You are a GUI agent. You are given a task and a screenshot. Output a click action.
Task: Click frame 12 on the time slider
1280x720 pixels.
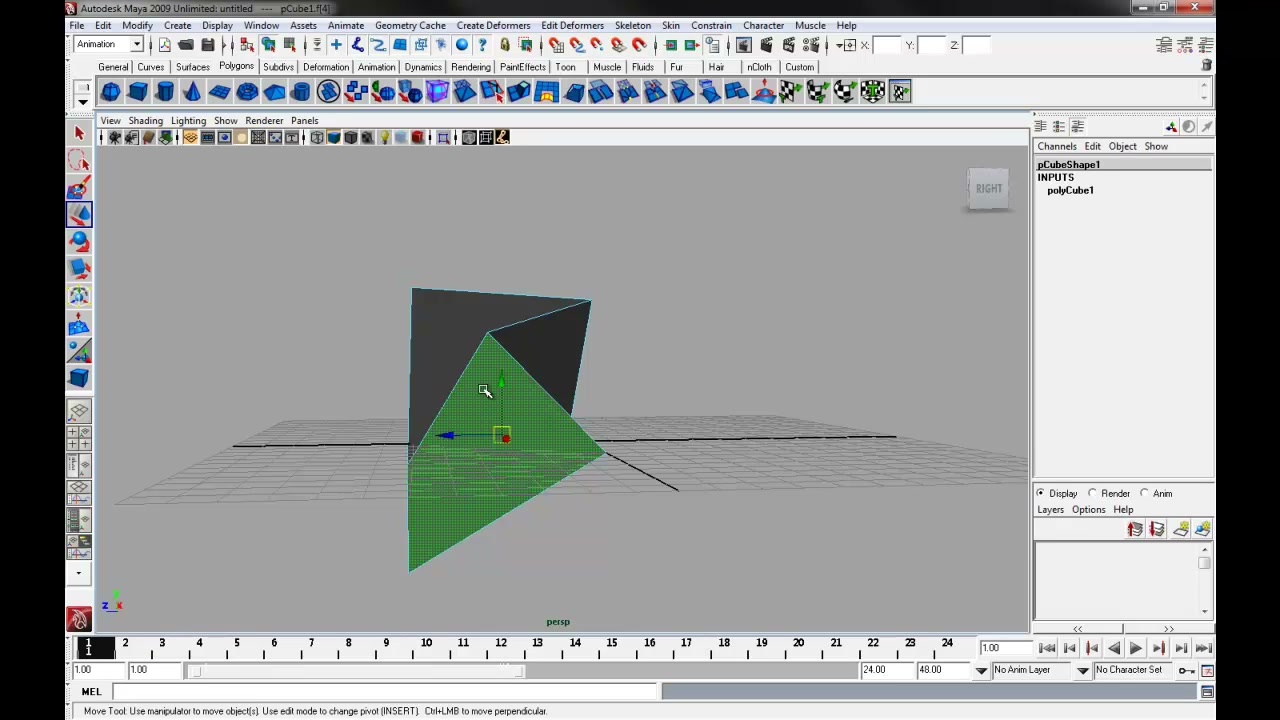[x=501, y=648]
